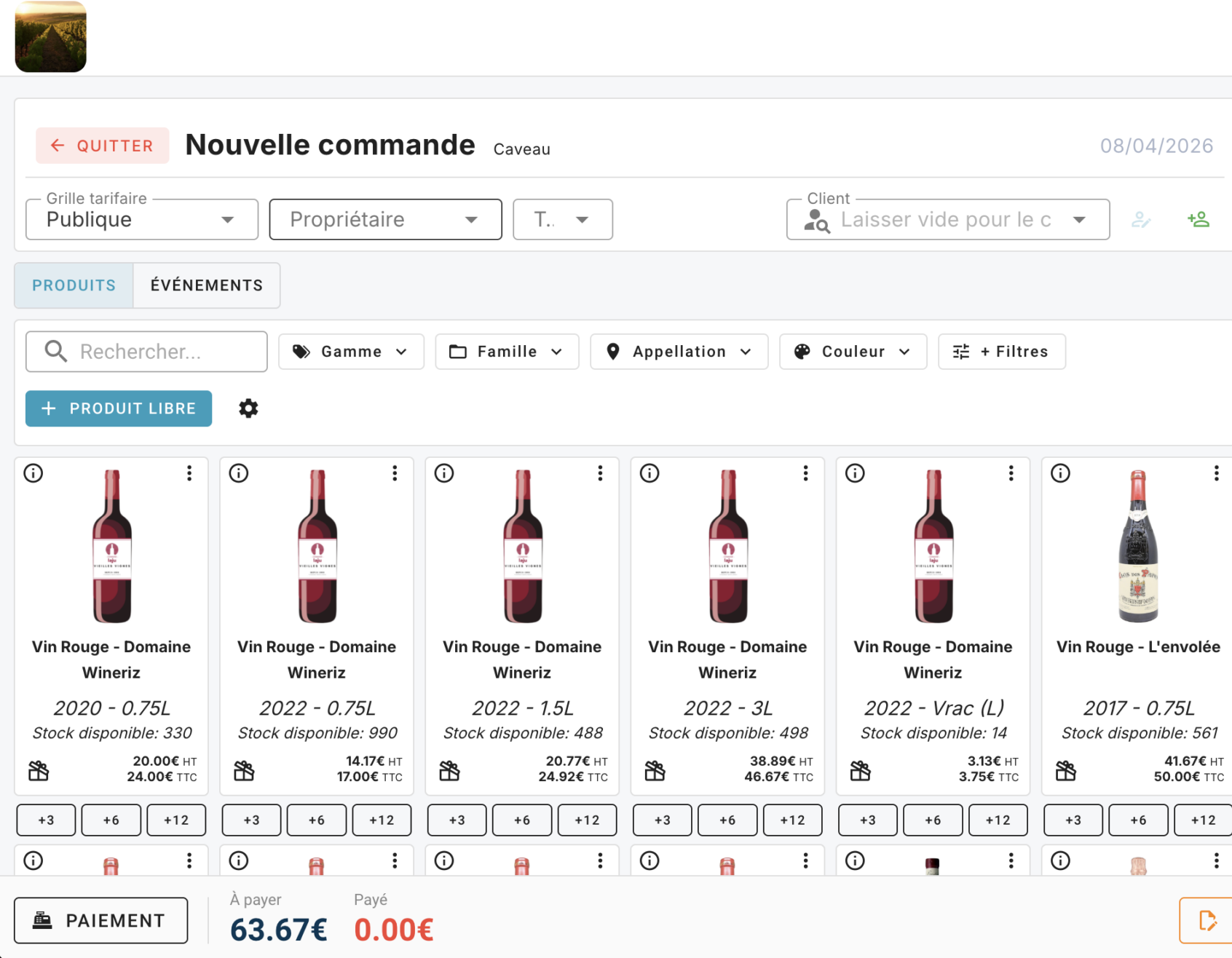Click the gift icon on the 2020 Vin Rouge card
The width and height of the screenshot is (1232, 958).
pos(39,769)
